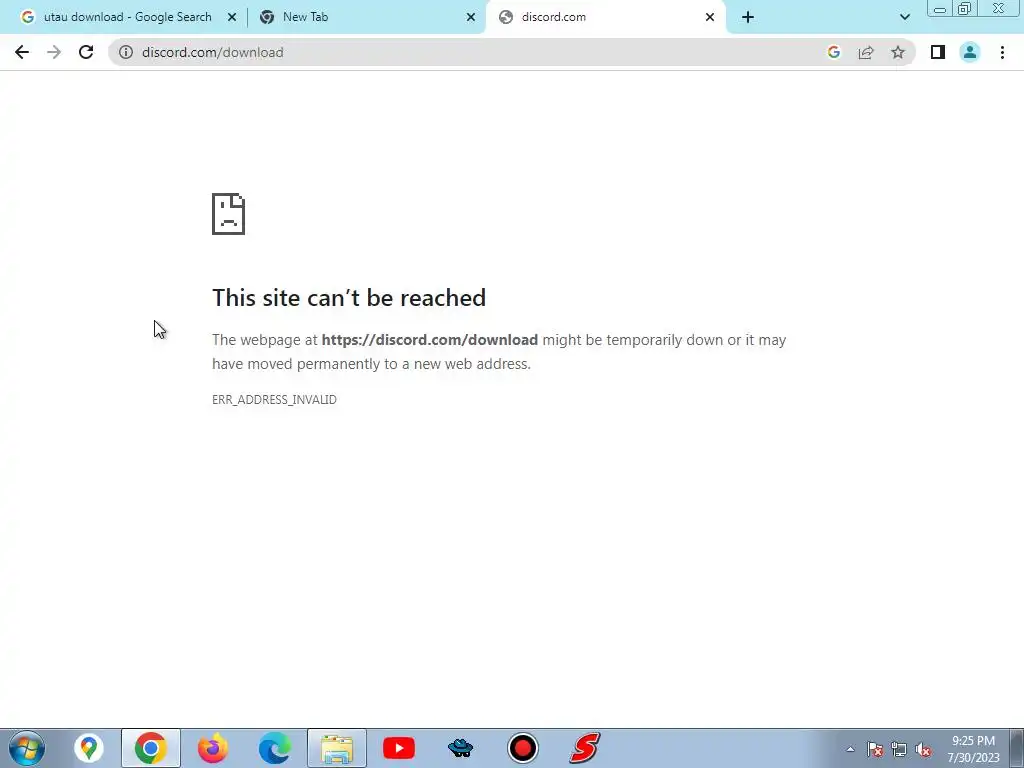Open Google Maps from the taskbar
1024x768 pixels.
(89, 748)
